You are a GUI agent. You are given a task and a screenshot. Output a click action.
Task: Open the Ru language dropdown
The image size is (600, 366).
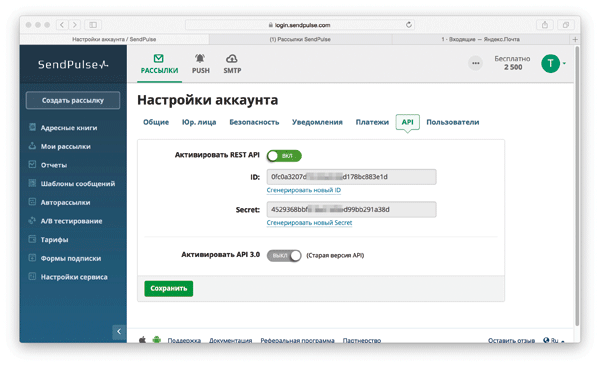(558, 340)
